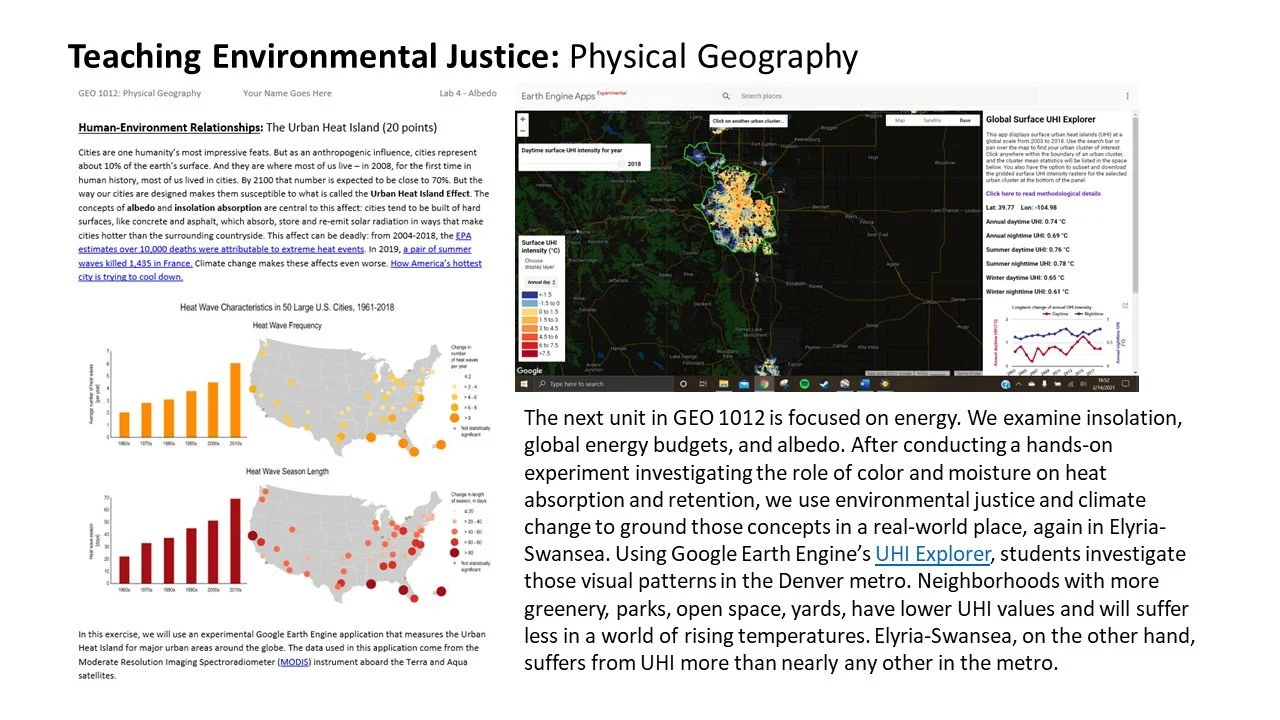The width and height of the screenshot is (1280, 720).
Task: Open Word from the taskbar
Action: tap(865, 384)
